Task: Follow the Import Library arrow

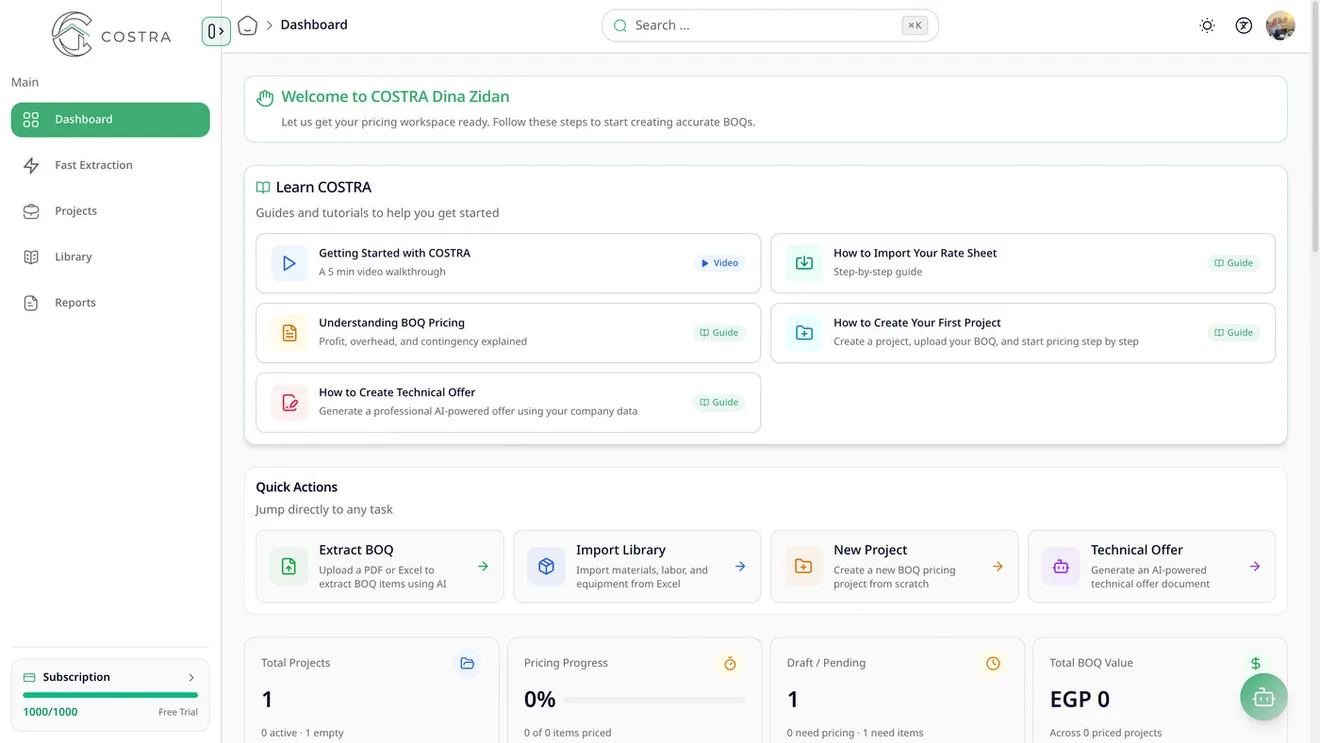Action: [x=740, y=567]
